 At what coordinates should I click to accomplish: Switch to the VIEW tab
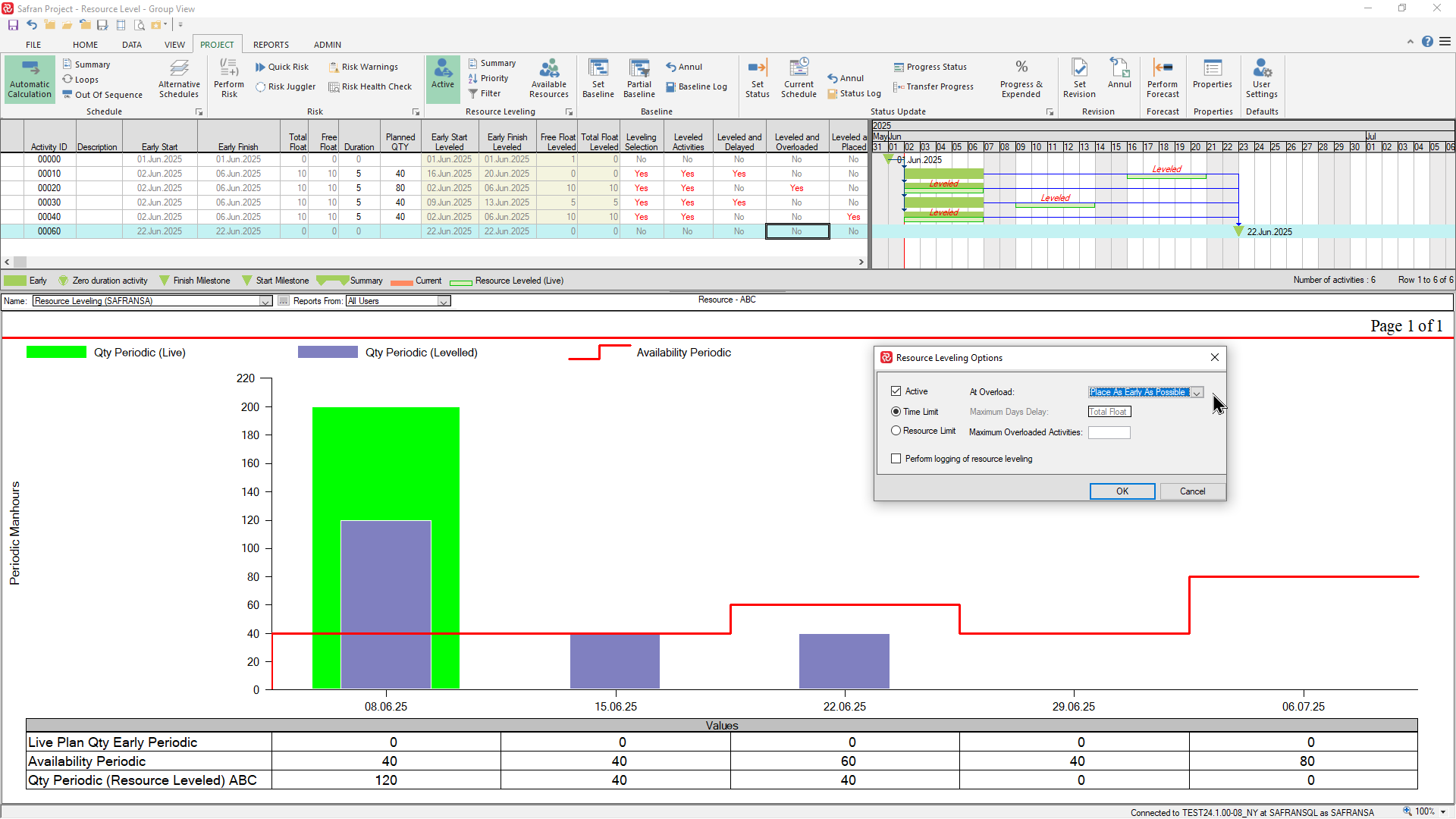(174, 45)
